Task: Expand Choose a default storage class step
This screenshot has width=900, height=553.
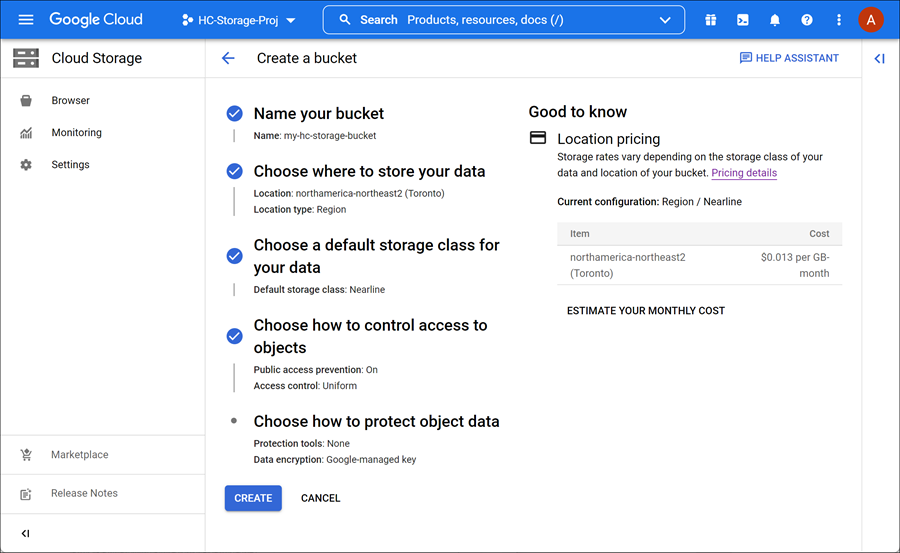Action: tap(377, 256)
